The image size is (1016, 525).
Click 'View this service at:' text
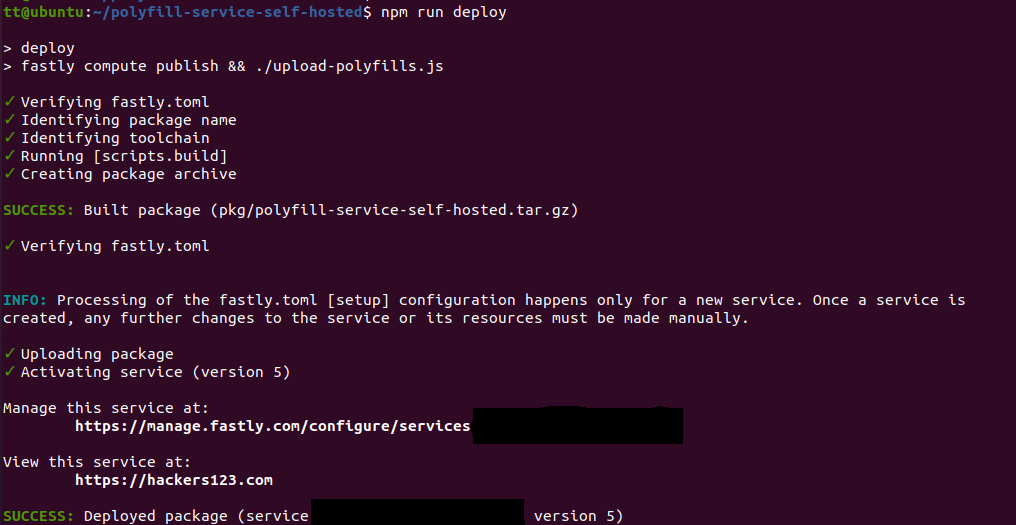tap(97, 462)
